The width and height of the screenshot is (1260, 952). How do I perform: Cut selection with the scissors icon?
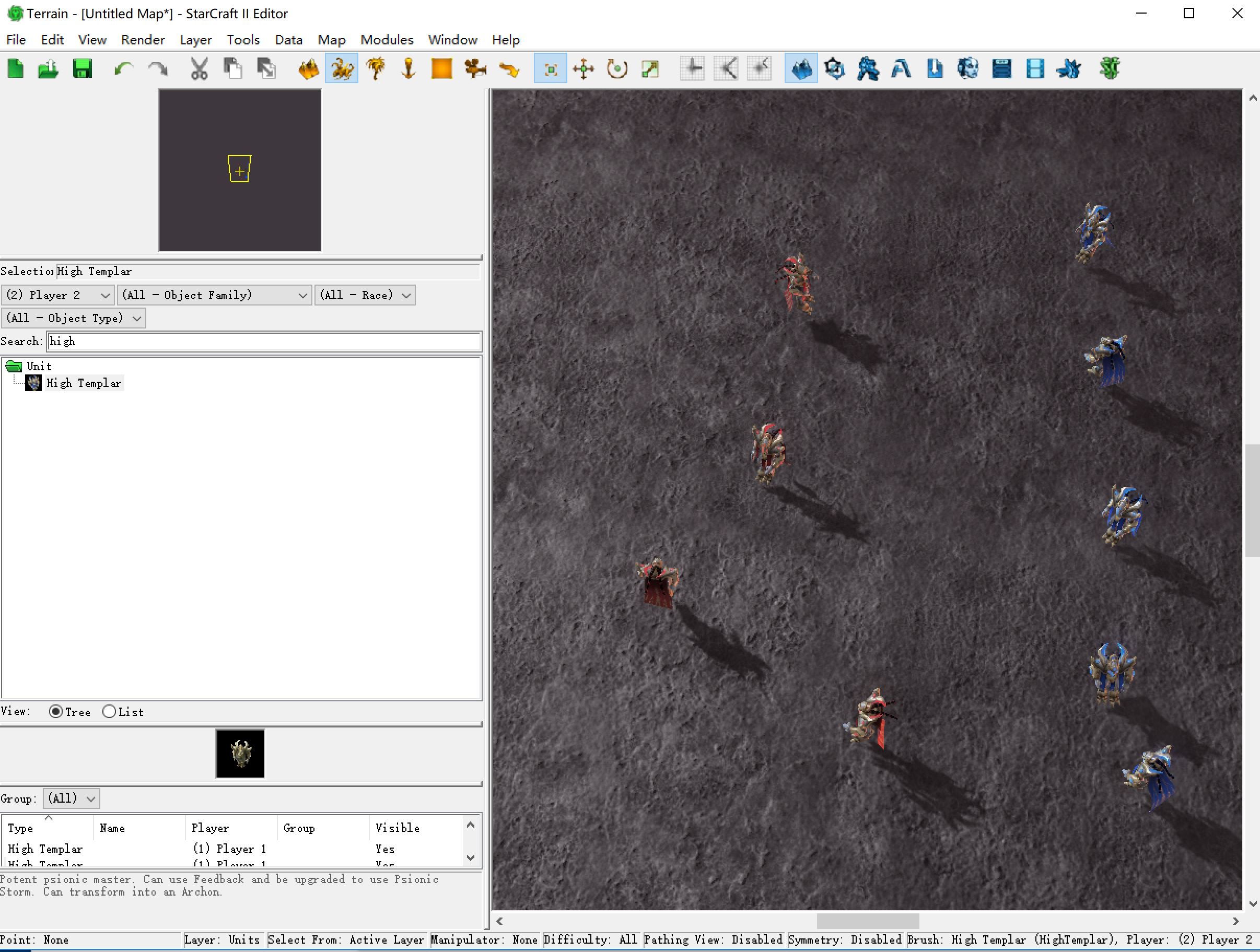(199, 69)
